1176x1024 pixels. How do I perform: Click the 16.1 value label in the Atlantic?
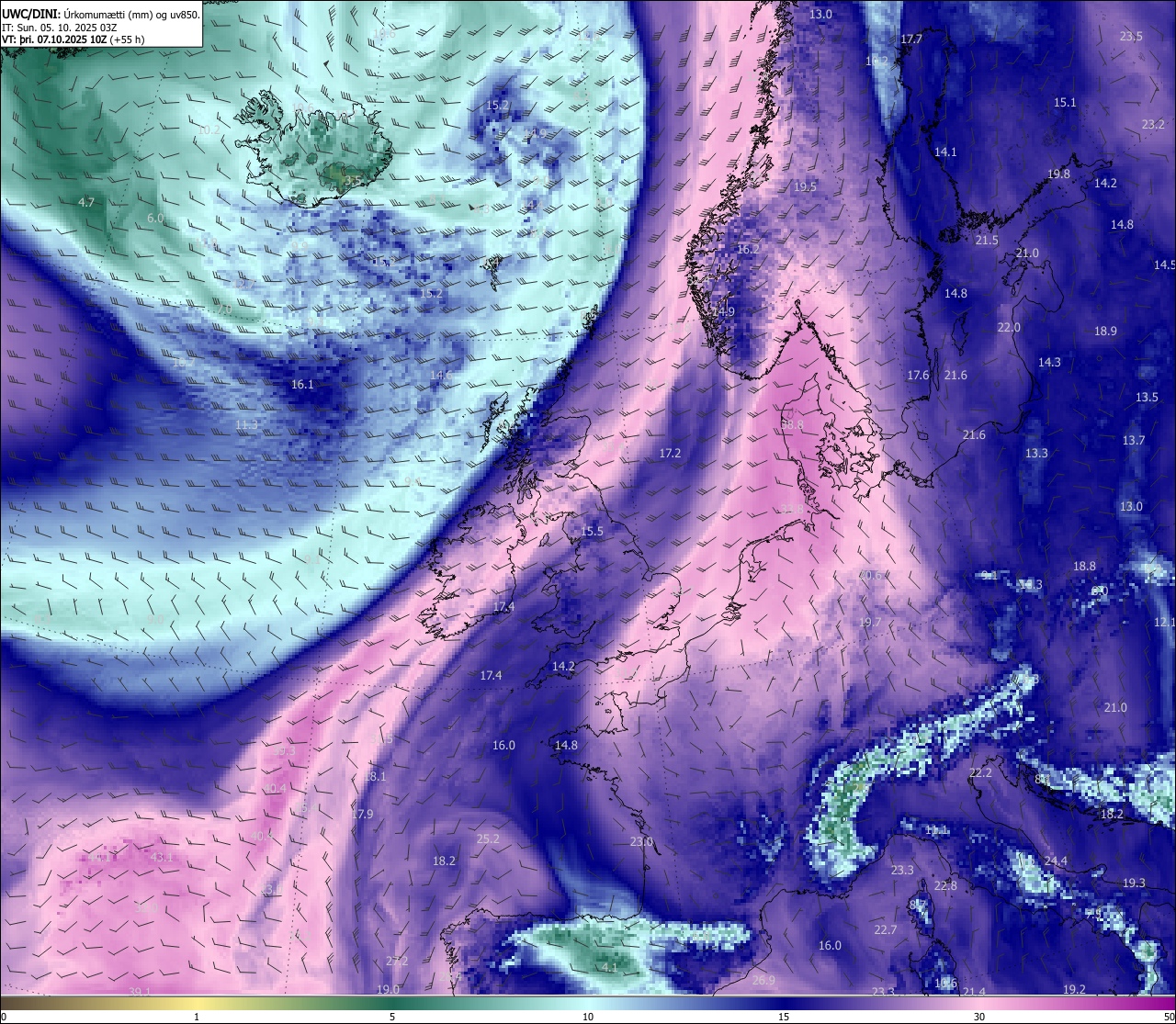302,384
